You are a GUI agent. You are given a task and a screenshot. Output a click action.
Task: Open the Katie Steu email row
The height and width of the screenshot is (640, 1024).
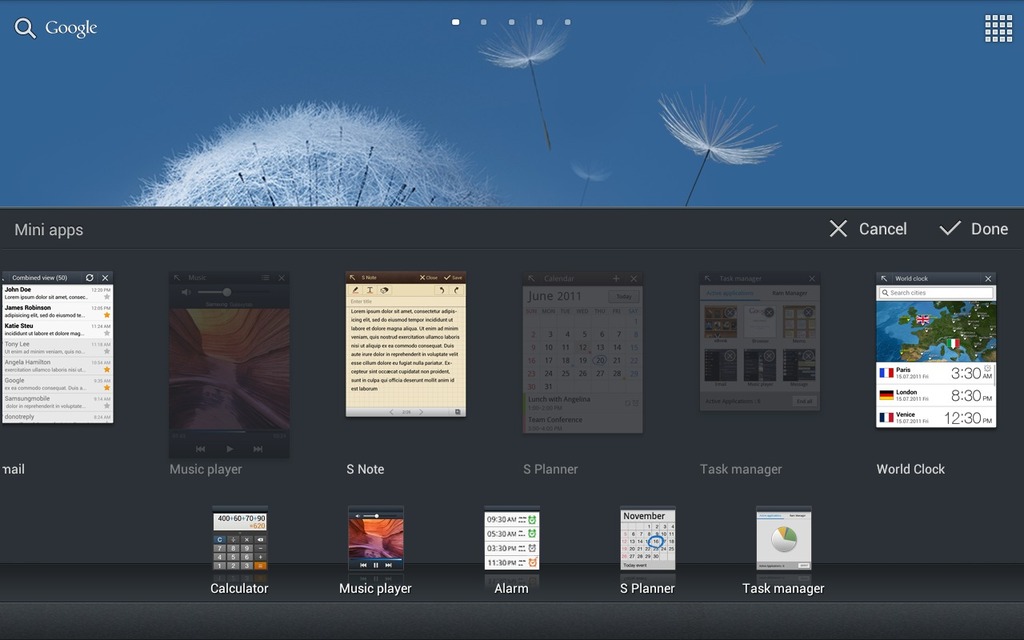(x=57, y=329)
